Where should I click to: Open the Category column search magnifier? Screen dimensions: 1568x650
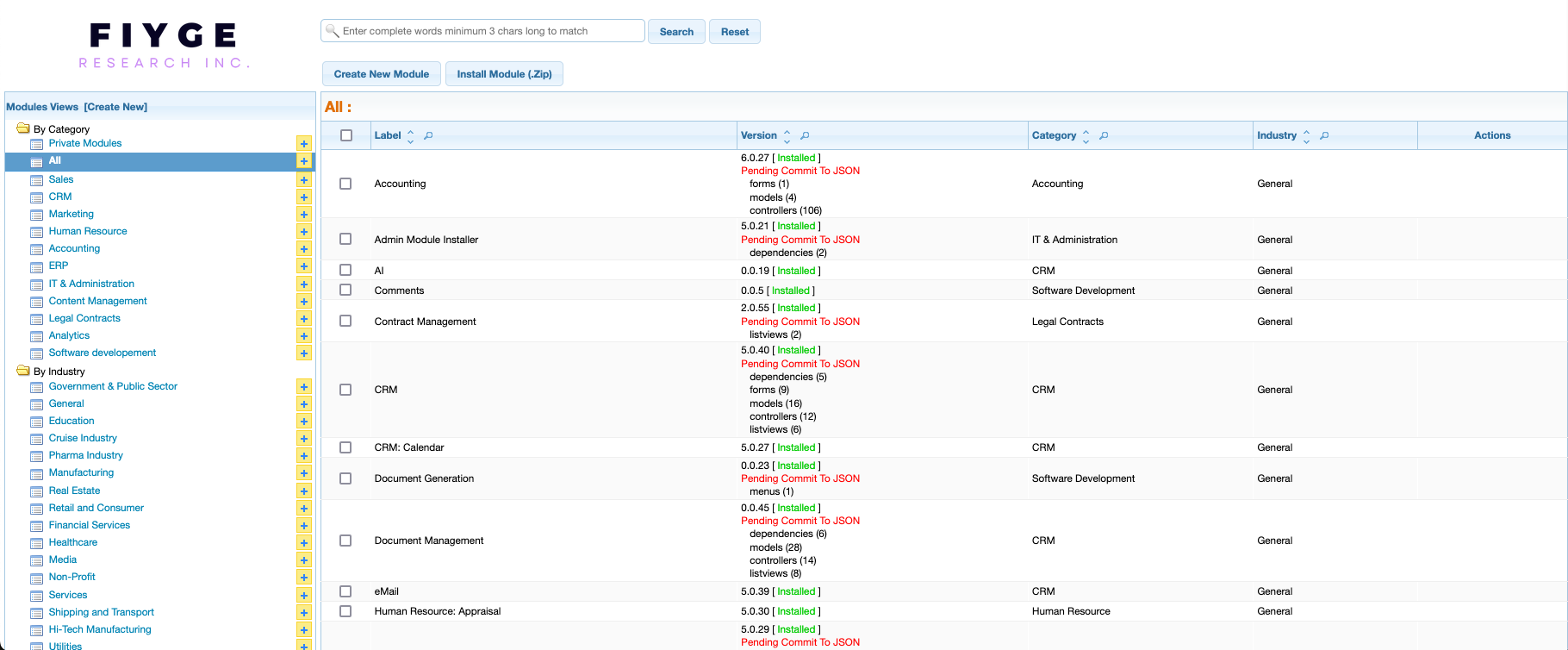click(x=1104, y=135)
